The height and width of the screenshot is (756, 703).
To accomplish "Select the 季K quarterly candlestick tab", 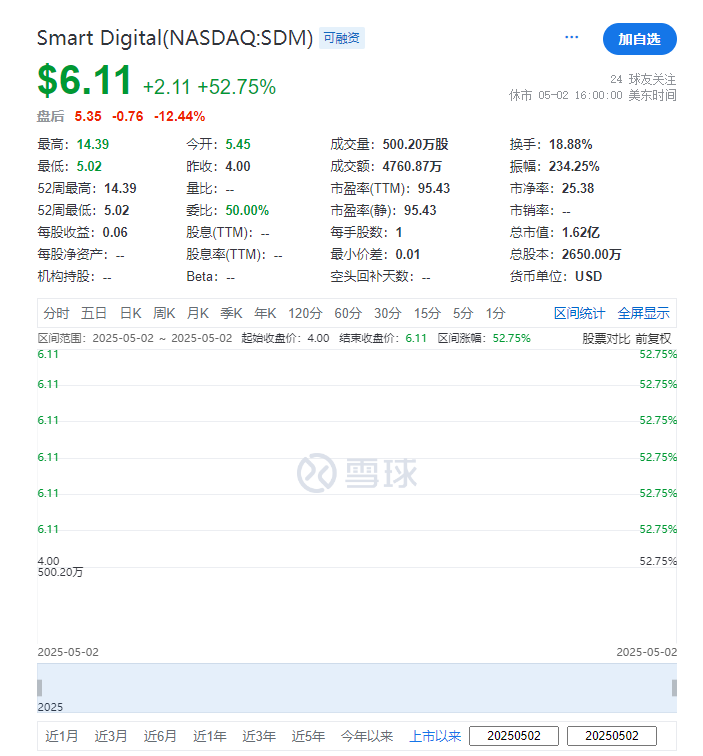I will pos(231,313).
